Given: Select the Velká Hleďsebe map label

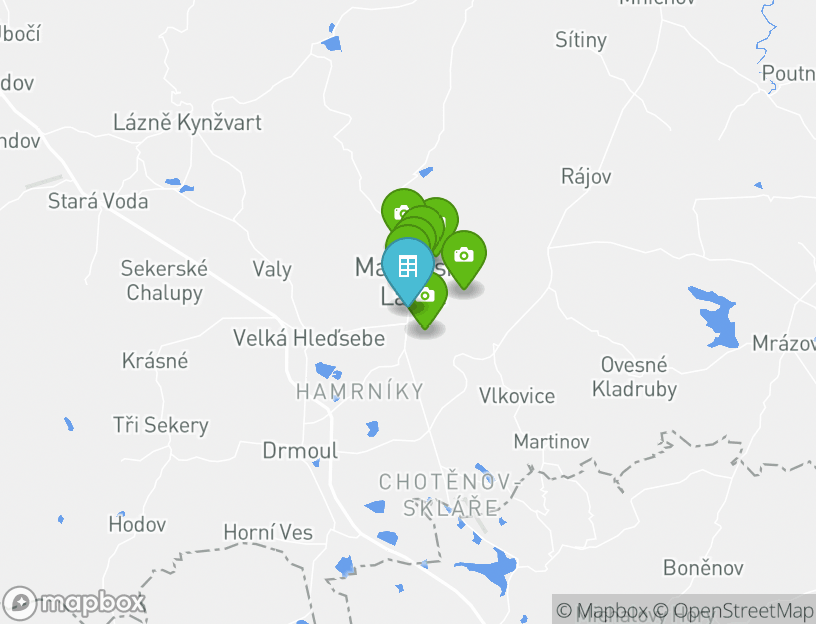Looking at the screenshot, I should click(x=309, y=338).
